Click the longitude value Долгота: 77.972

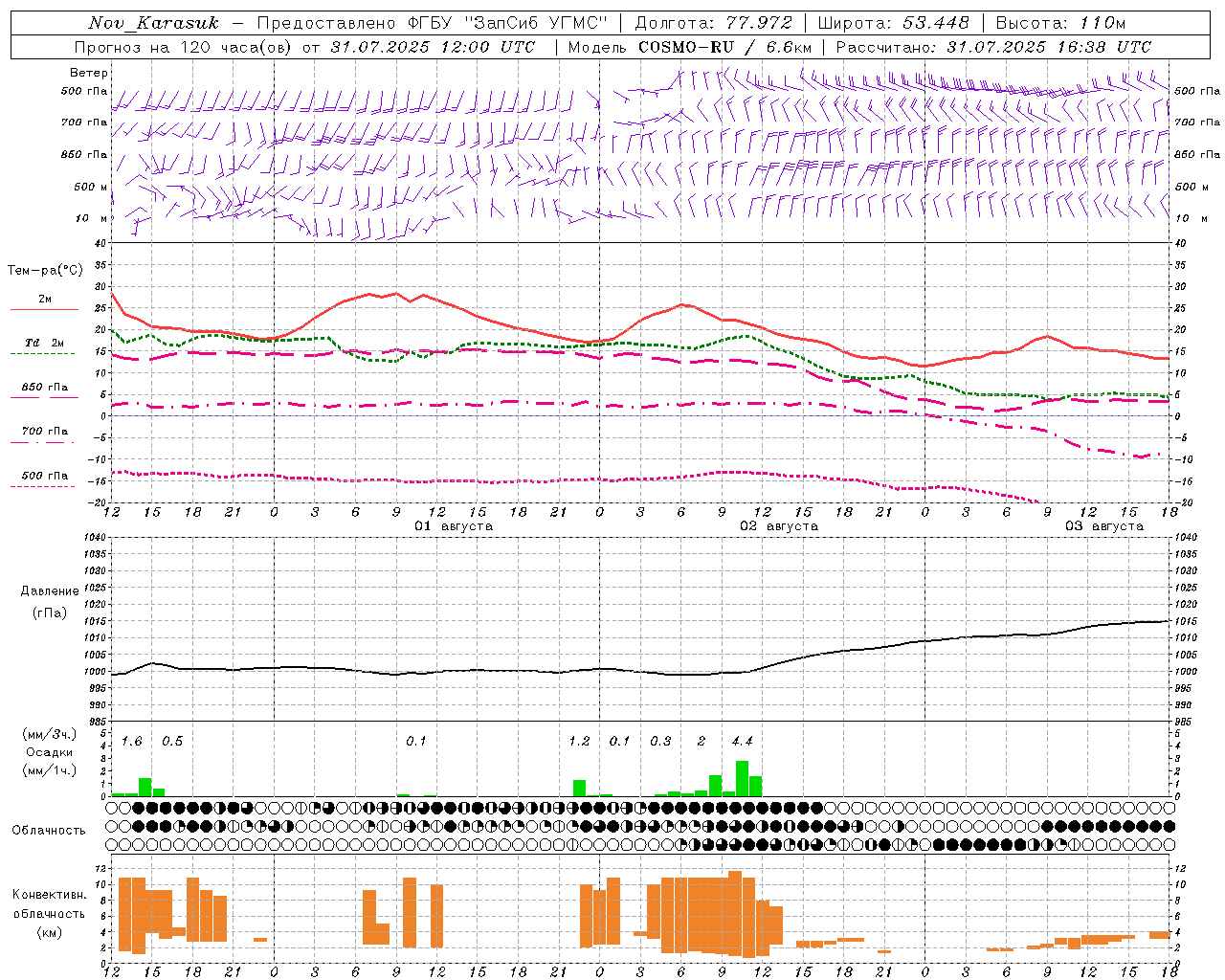point(714,23)
